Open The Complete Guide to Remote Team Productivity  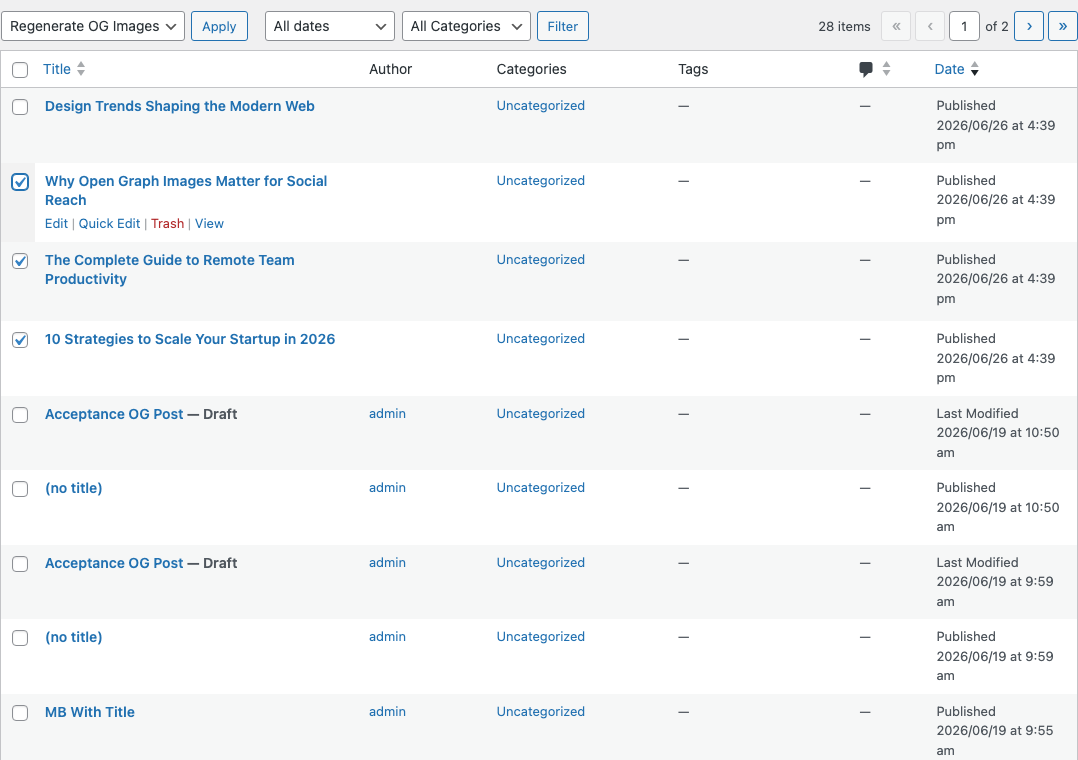pos(169,270)
